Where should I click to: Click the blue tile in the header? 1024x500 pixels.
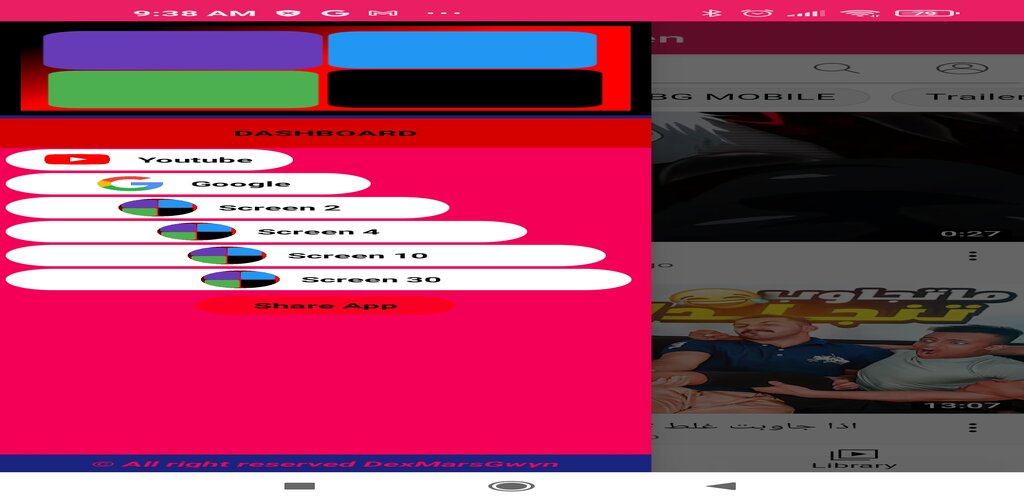coord(462,50)
